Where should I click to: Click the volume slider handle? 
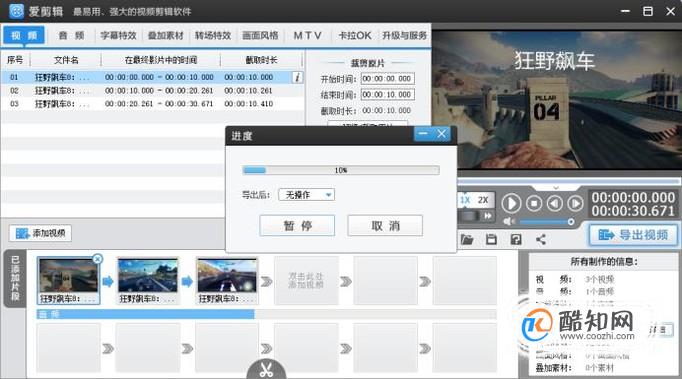(571, 222)
